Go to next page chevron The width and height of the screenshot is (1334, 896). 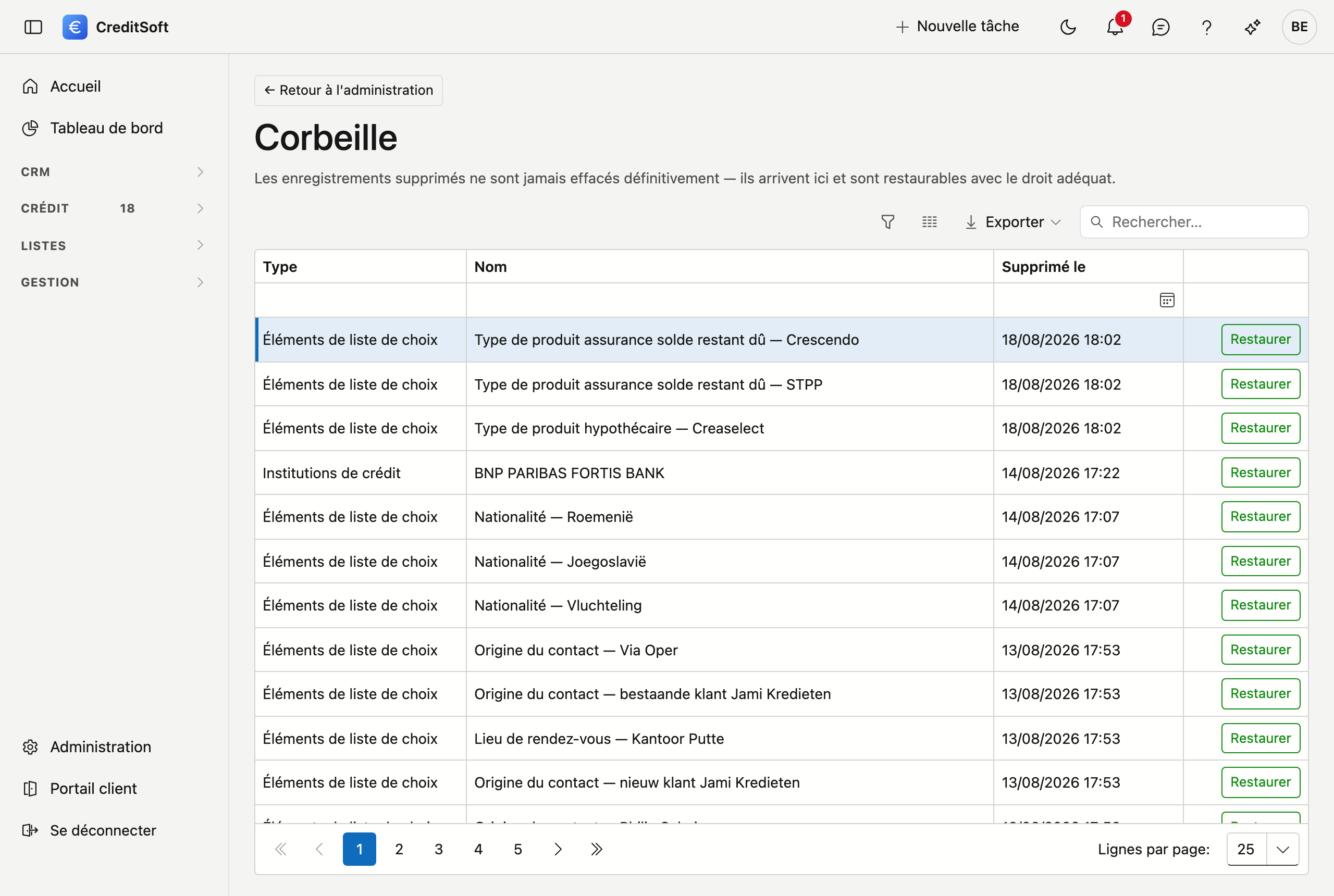558,850
